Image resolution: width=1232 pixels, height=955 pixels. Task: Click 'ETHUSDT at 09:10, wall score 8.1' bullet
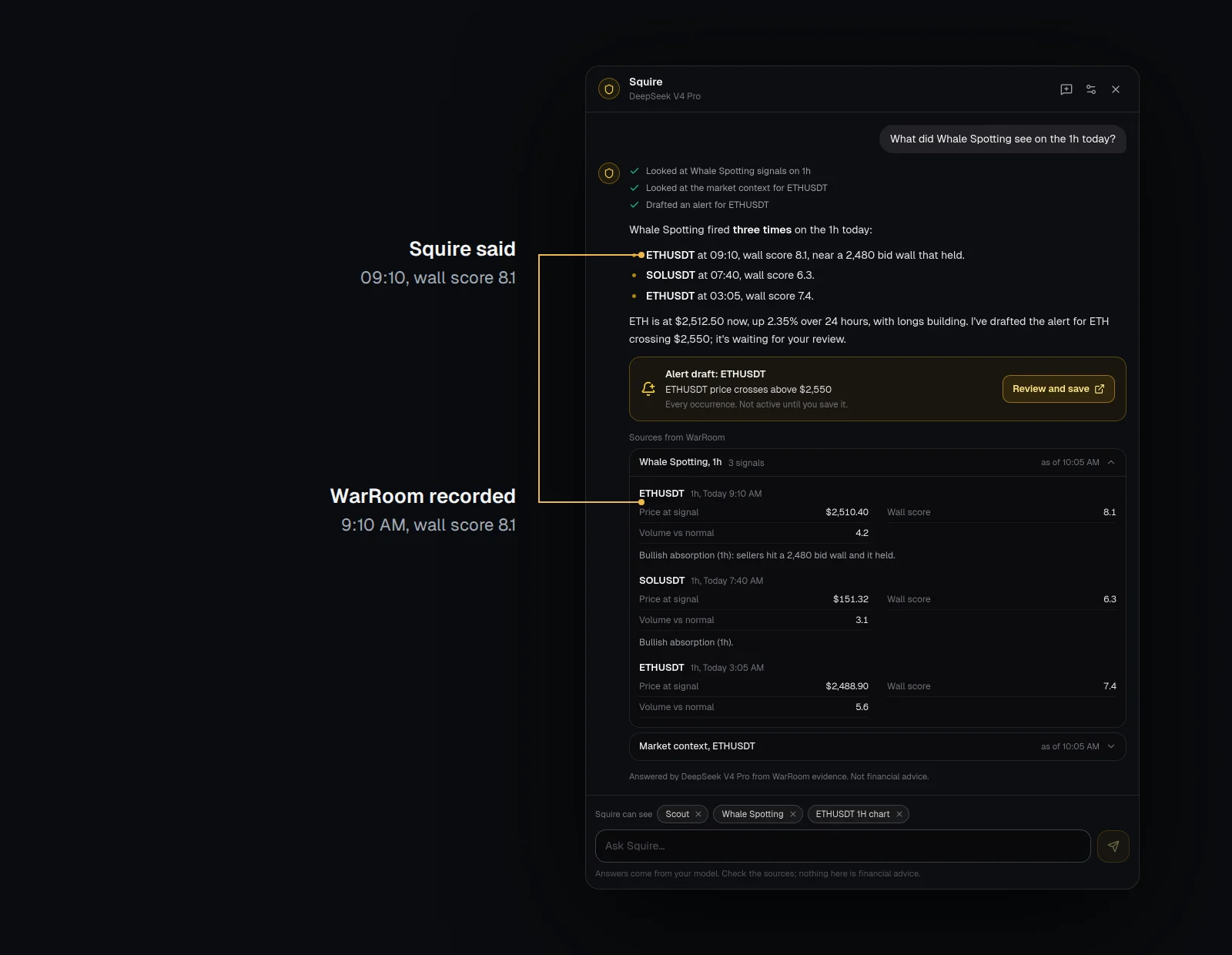(x=805, y=255)
